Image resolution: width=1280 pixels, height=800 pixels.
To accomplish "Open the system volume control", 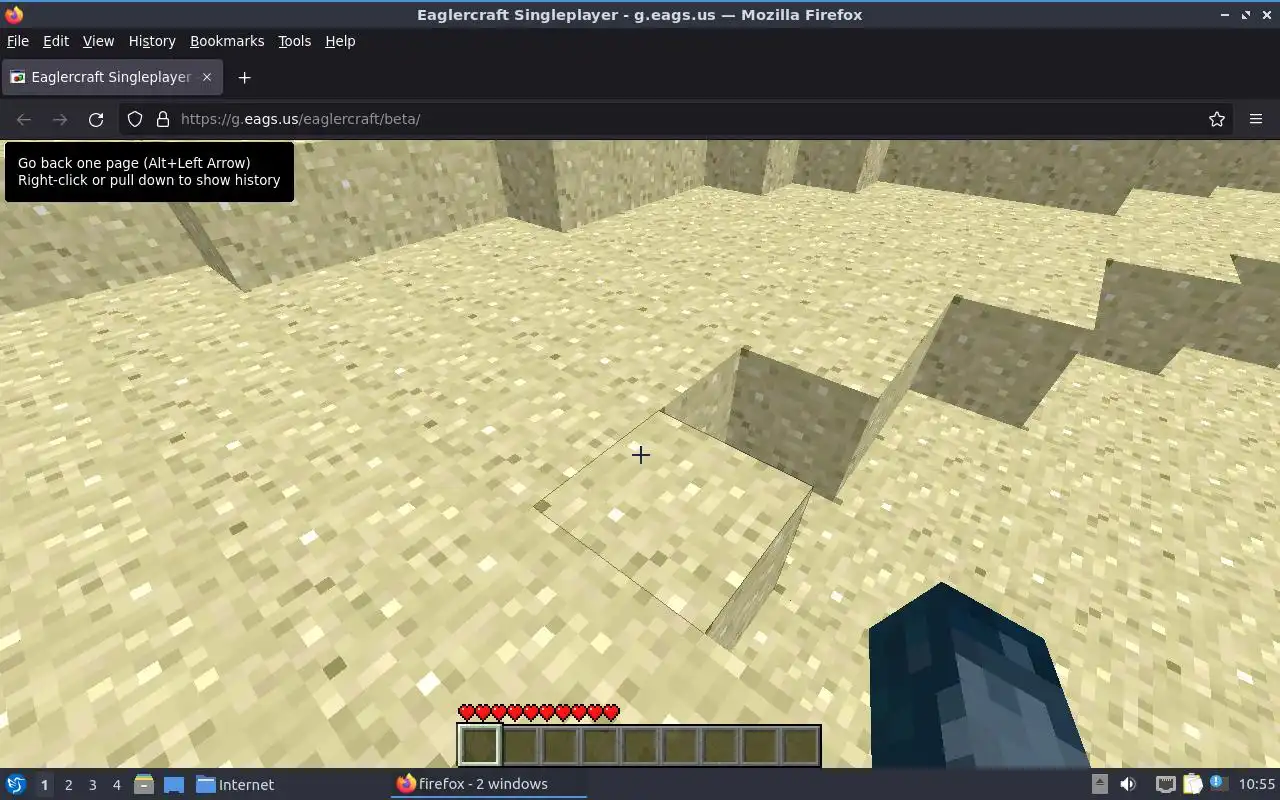I will coord(1128,784).
